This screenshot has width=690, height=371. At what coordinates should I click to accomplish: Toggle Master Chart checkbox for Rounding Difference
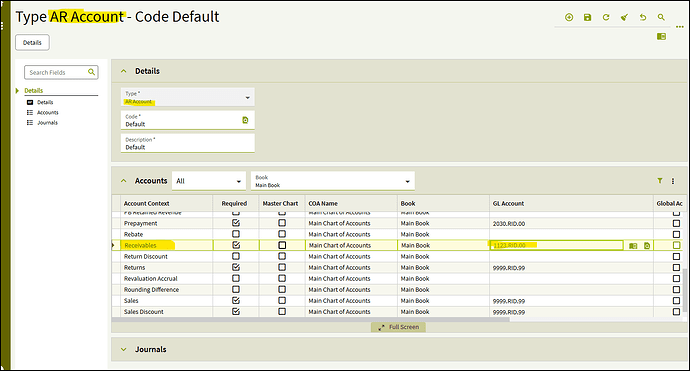(282, 290)
